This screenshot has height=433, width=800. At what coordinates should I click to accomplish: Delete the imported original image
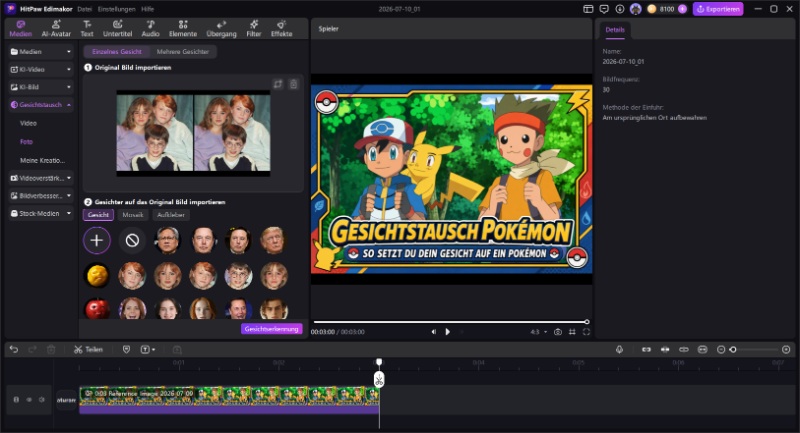[293, 84]
